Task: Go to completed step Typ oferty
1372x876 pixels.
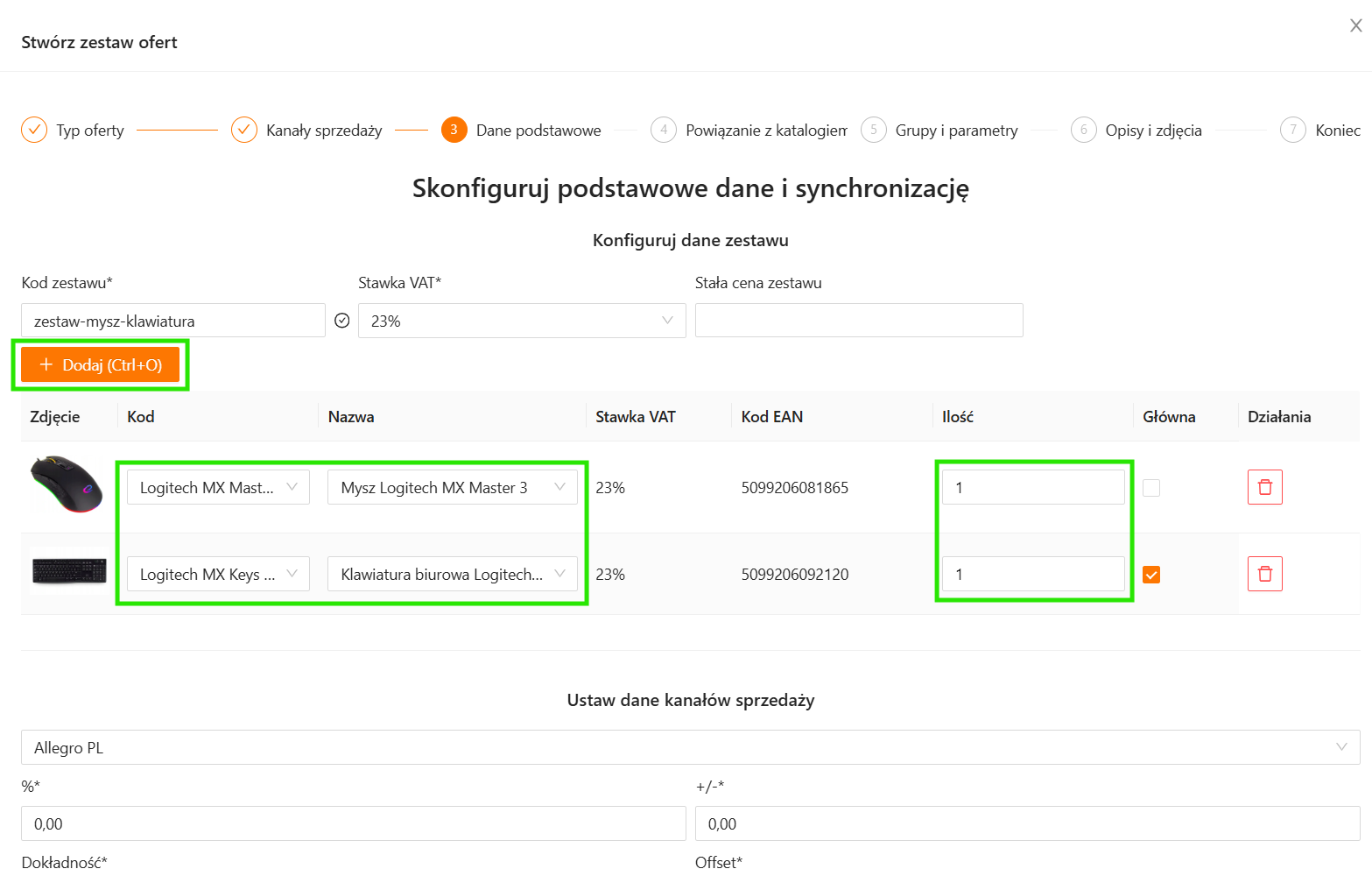Action: pos(34,130)
